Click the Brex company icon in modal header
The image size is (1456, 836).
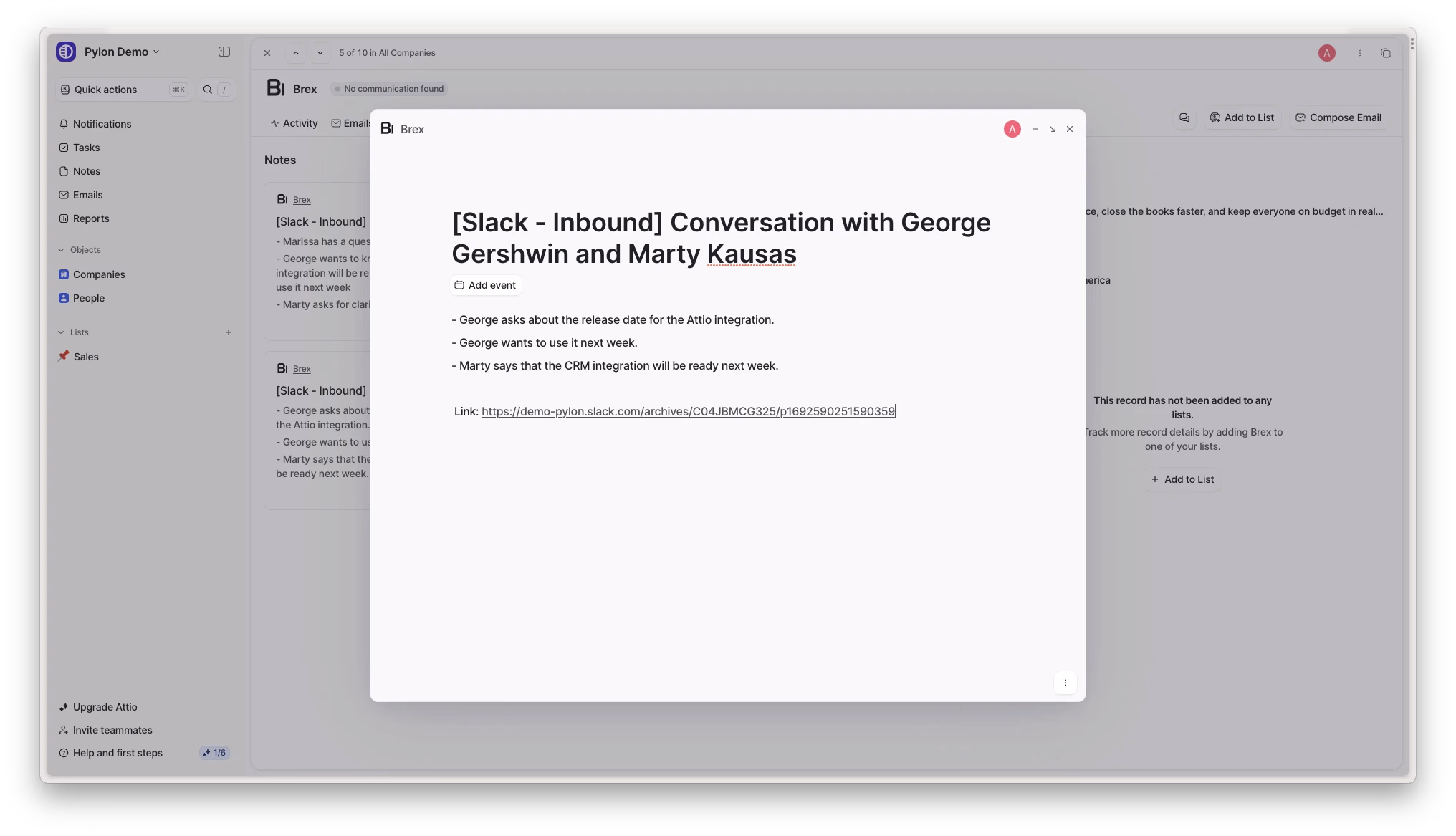(x=387, y=128)
